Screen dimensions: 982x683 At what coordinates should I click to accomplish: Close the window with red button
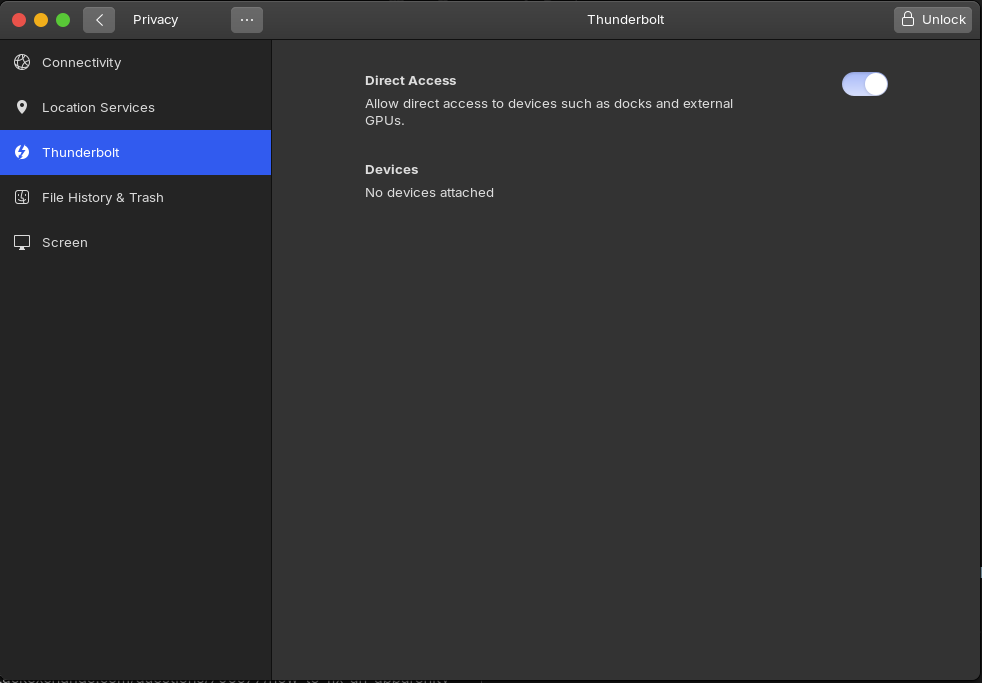click(19, 20)
